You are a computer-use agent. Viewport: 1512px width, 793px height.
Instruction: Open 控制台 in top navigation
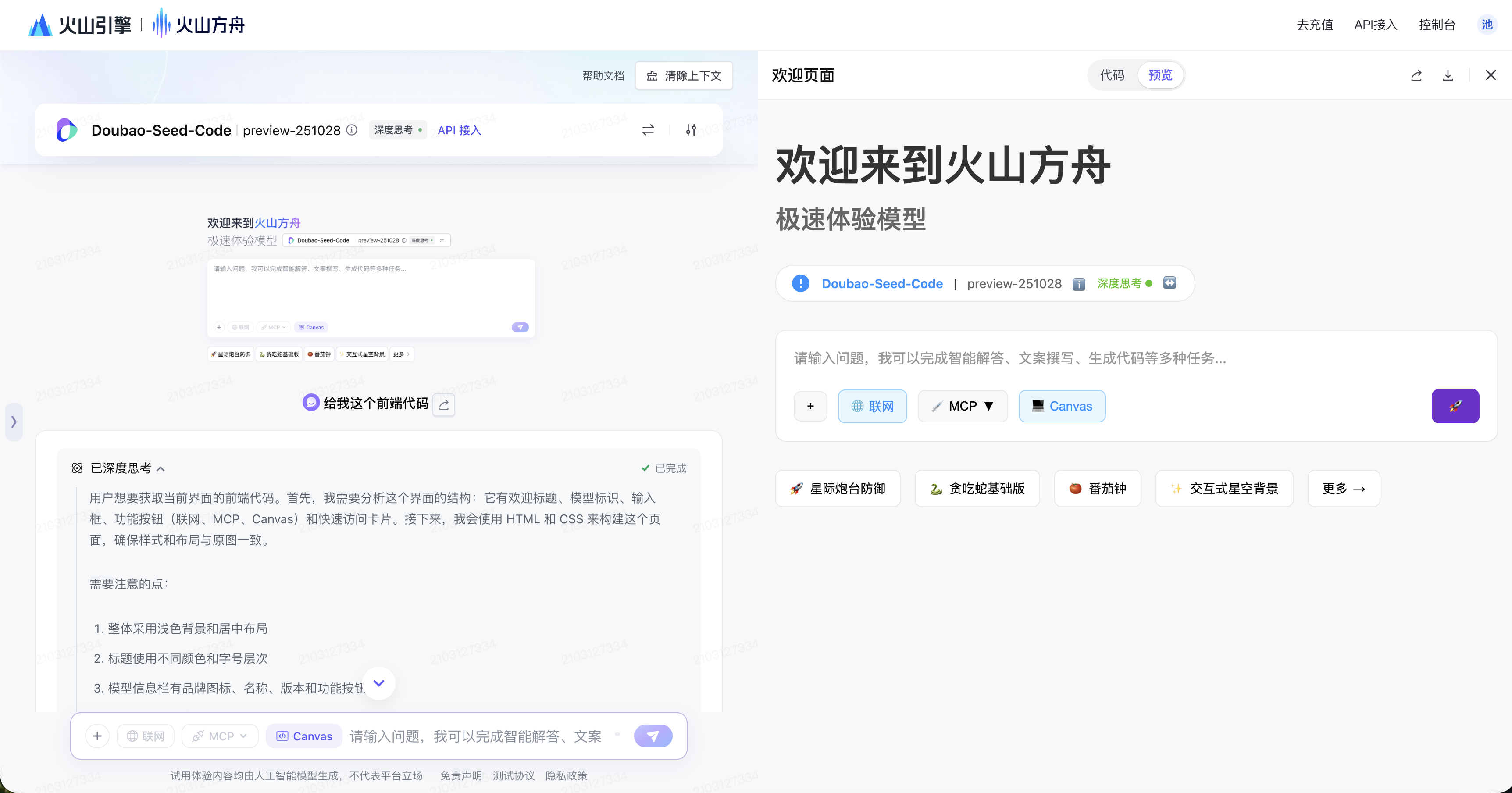pyautogui.click(x=1437, y=25)
